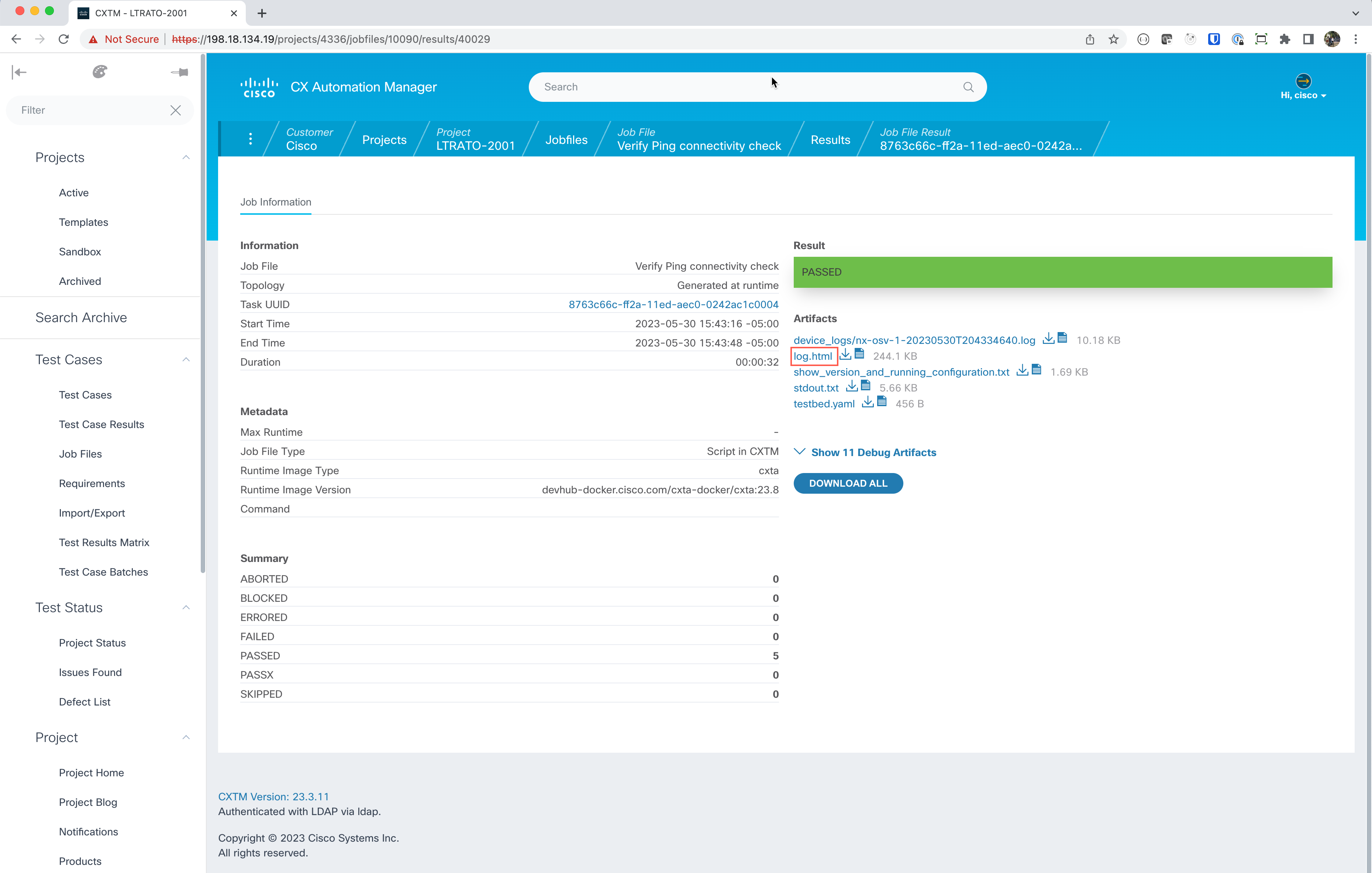Open show_version_and_running_configuration.txt link
Screen dimensions: 1372x873
901,372
